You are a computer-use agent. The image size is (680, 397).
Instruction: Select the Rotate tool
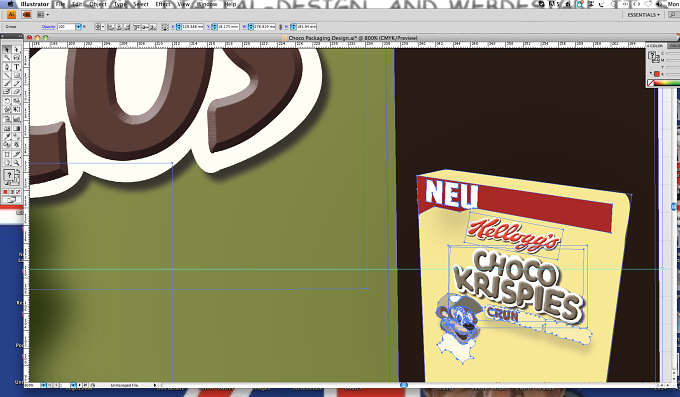(7, 101)
